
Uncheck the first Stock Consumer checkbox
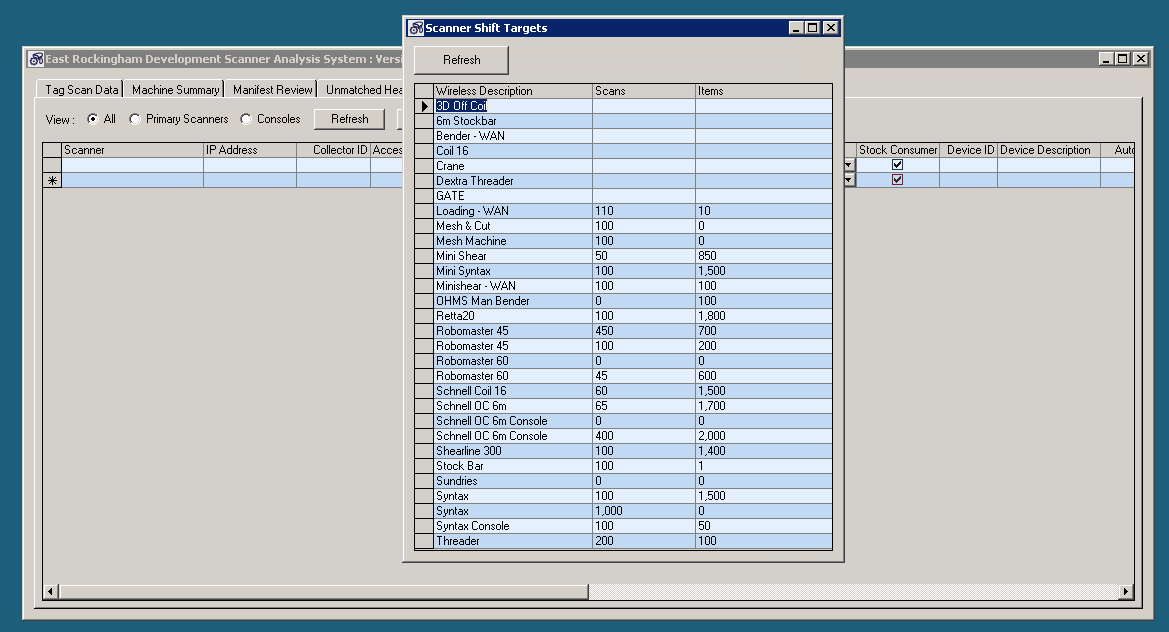pos(897,164)
